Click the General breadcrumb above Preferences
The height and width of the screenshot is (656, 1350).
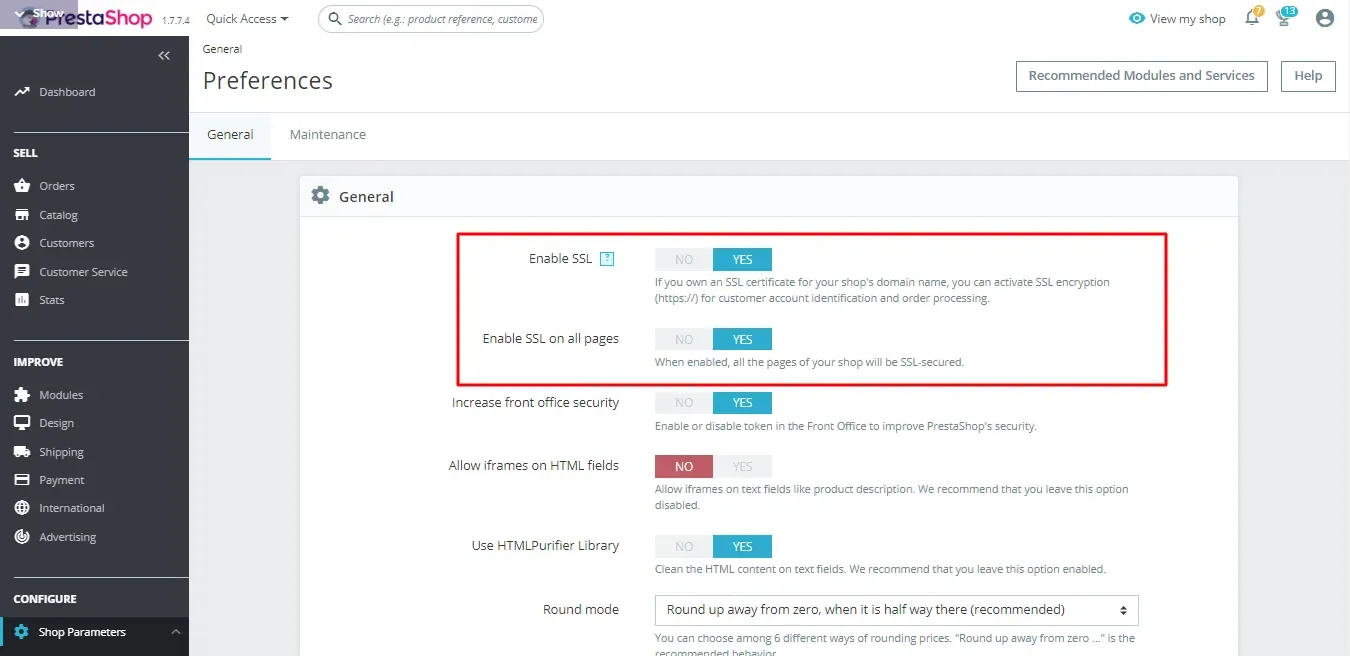pos(222,49)
